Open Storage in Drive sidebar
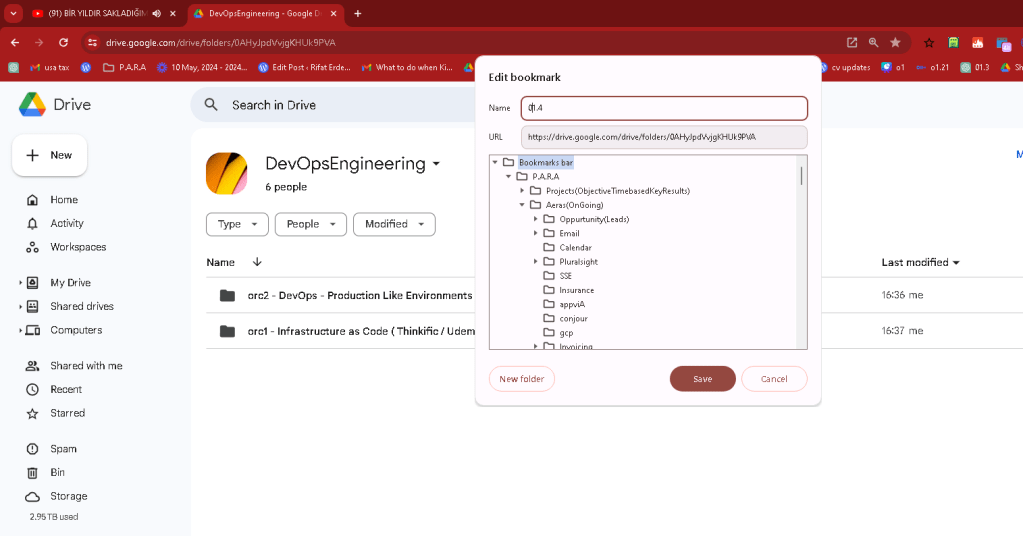Viewport: 1023px width, 536px height. coord(69,496)
